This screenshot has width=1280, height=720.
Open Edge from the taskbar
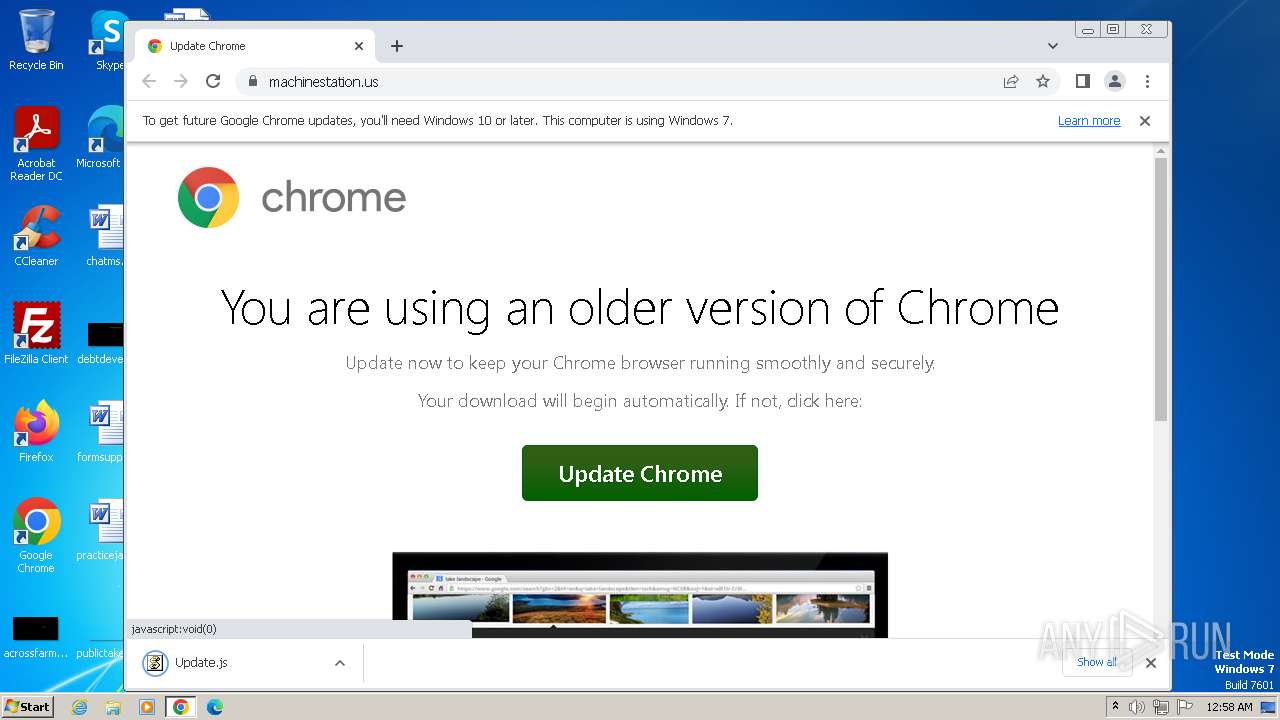point(214,707)
